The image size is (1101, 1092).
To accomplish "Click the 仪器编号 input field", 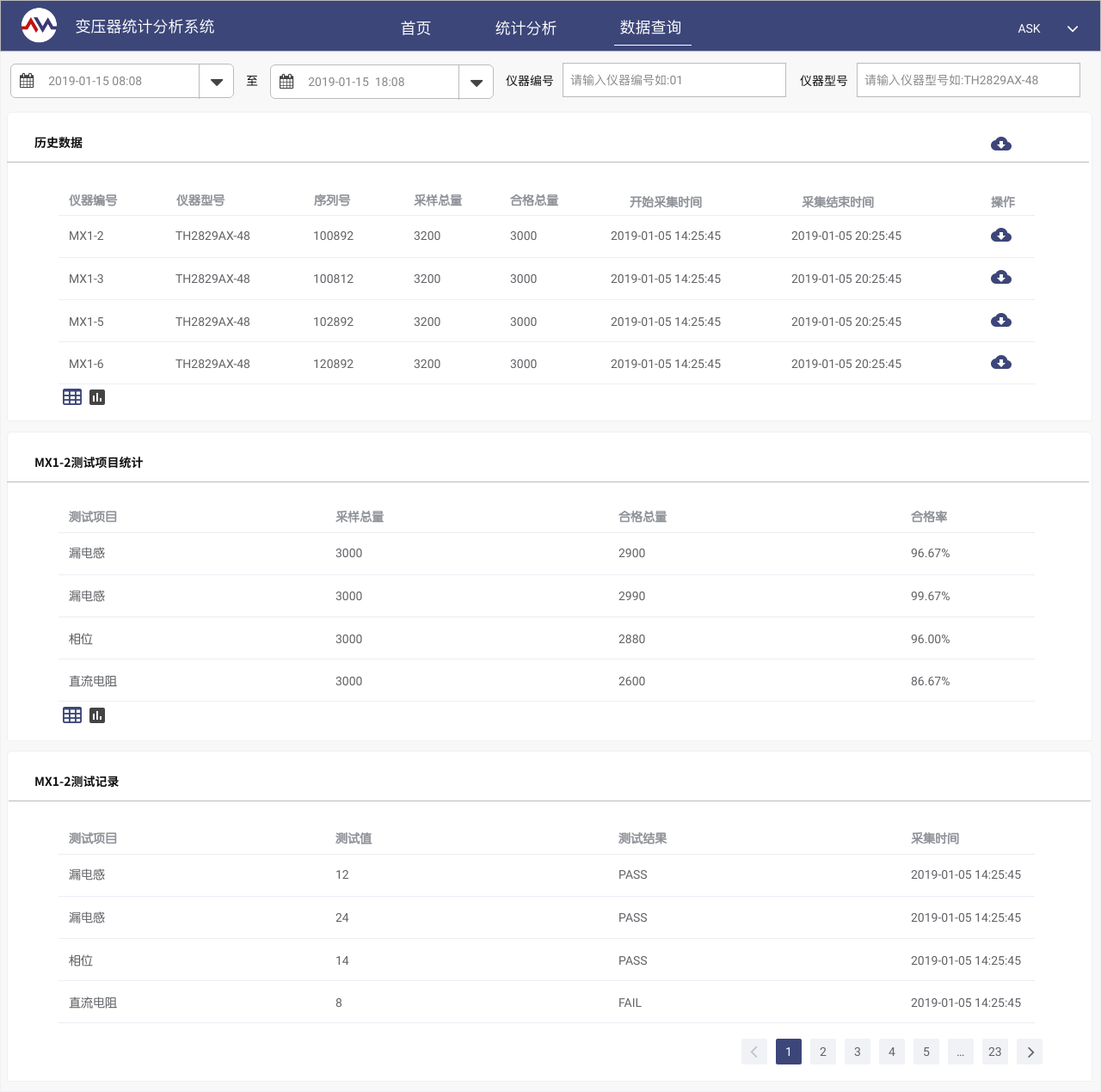I will pyautogui.click(x=674, y=80).
